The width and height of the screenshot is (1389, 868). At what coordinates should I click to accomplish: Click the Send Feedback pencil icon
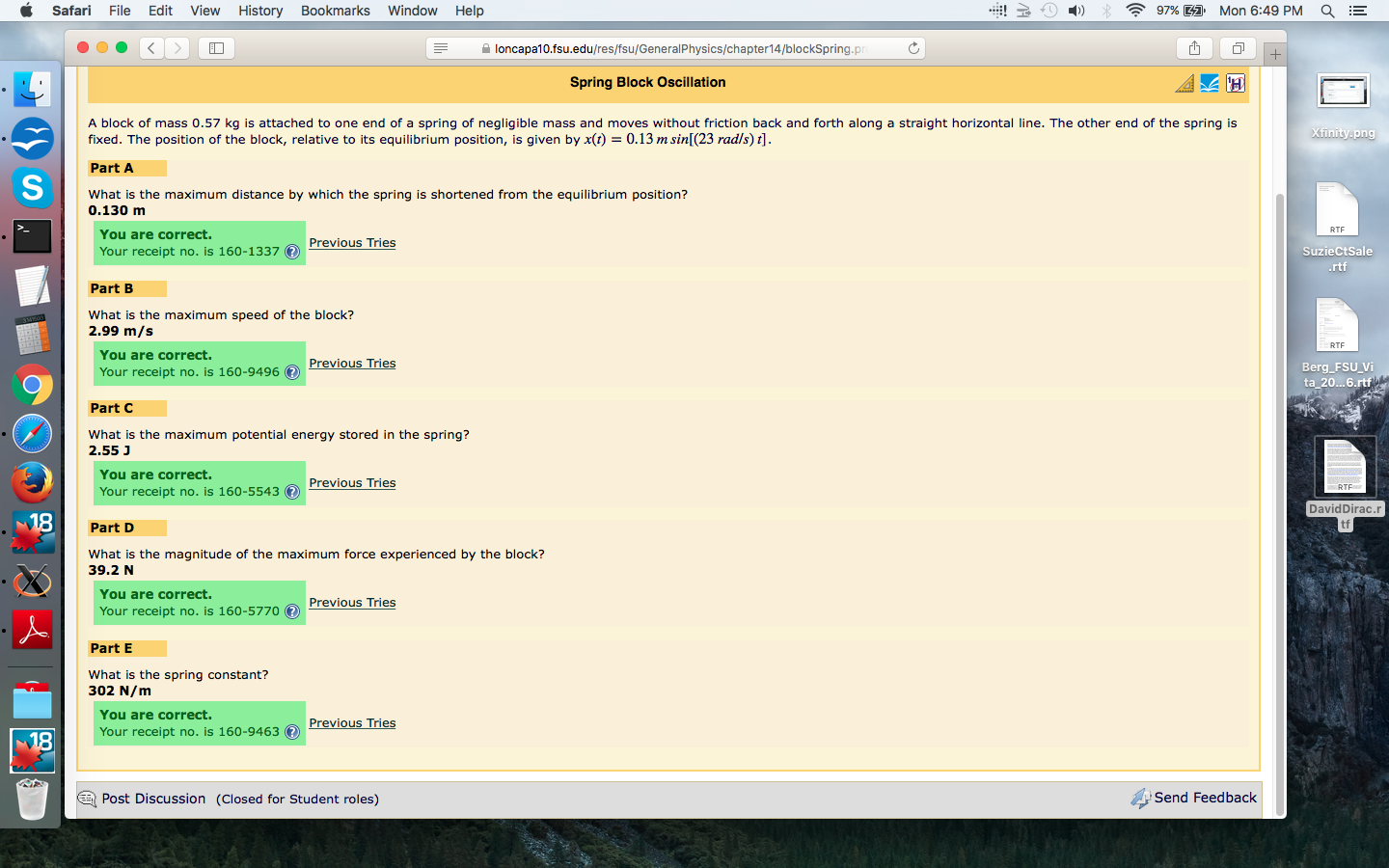[1141, 798]
